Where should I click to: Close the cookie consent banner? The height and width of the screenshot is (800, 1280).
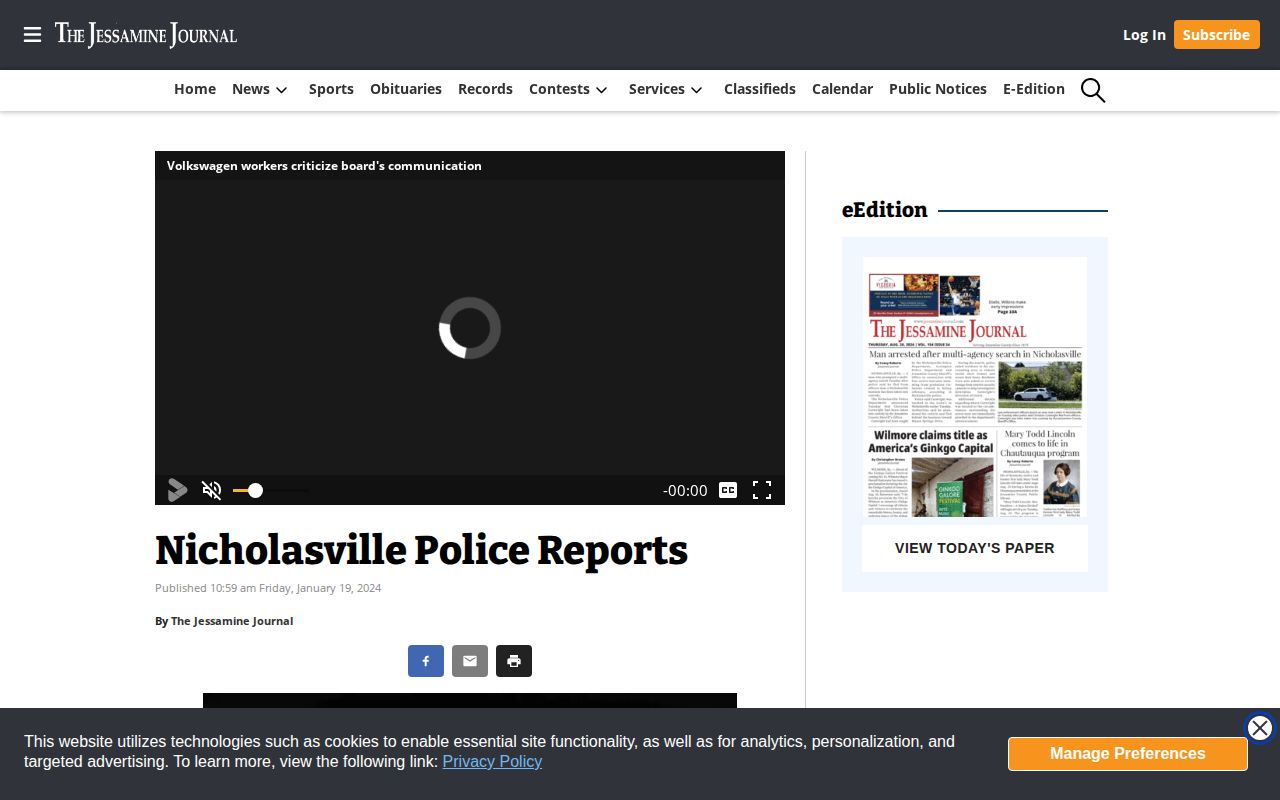click(1260, 728)
